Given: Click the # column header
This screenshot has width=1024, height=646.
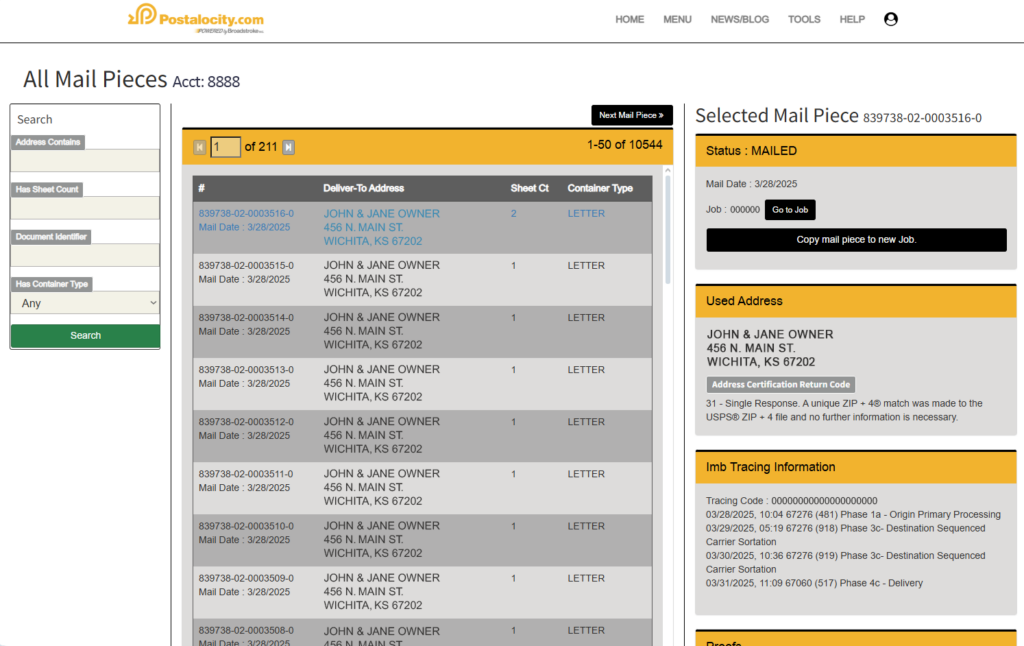Looking at the screenshot, I should (202, 188).
